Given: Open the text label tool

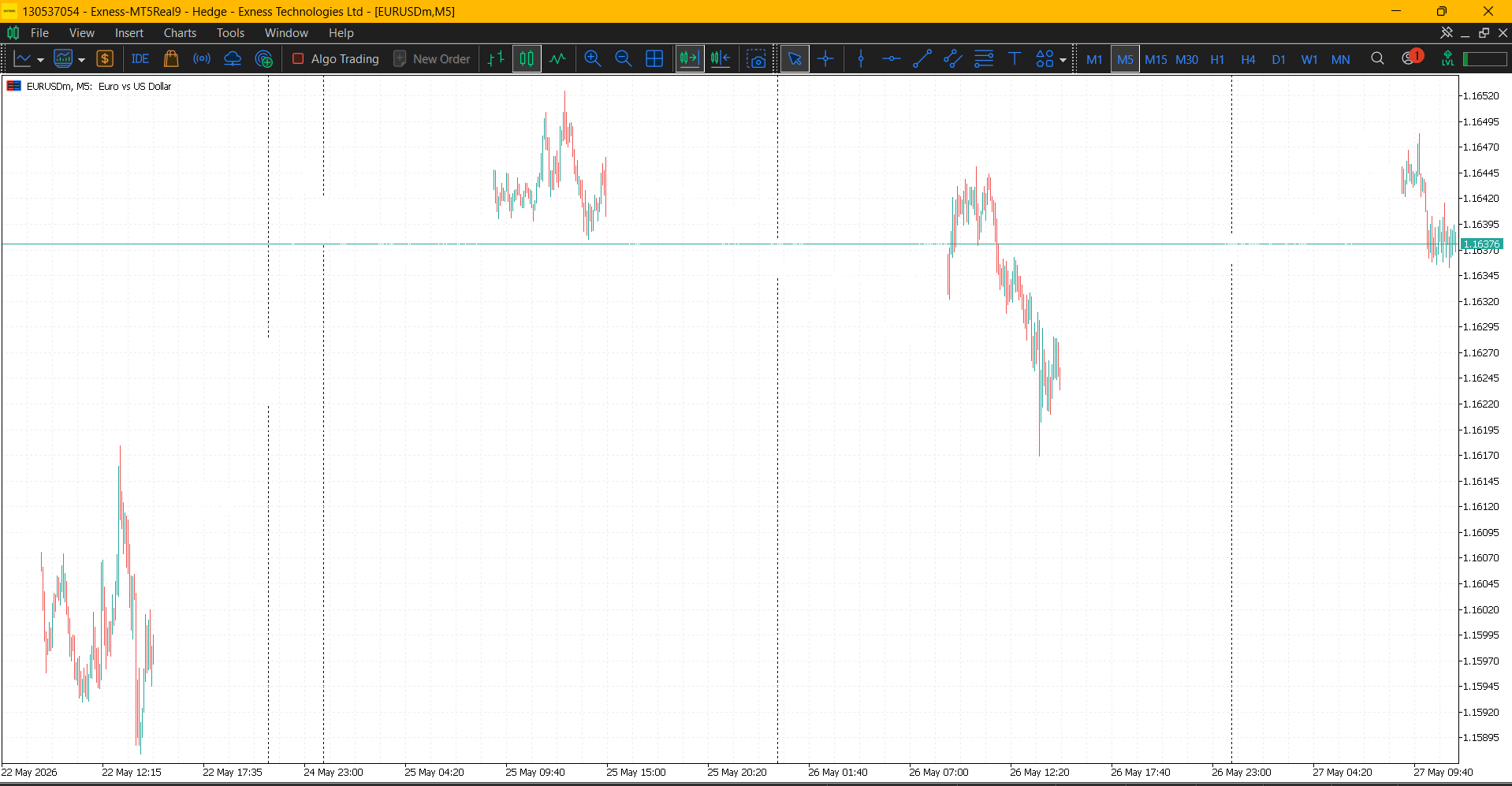Looking at the screenshot, I should point(1015,59).
